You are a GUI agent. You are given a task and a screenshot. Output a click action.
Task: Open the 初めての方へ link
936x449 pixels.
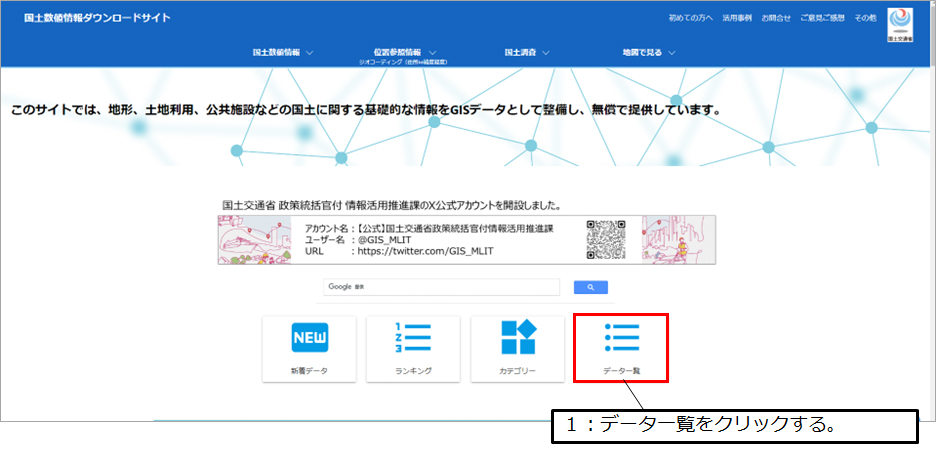coord(691,18)
